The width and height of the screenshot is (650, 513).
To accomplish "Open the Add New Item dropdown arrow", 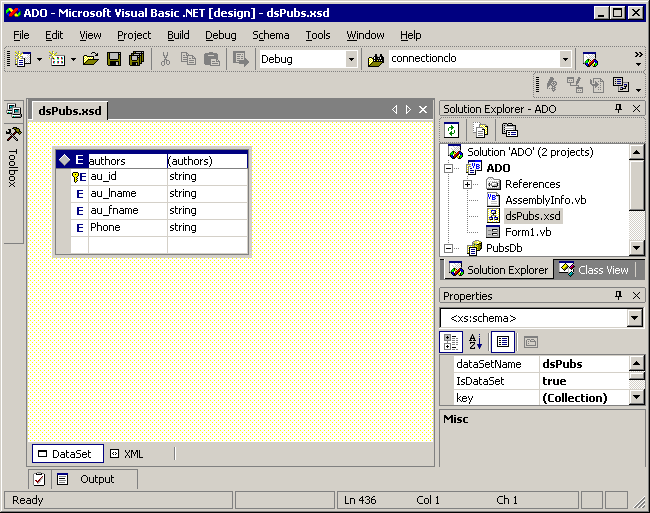I will pyautogui.click(x=73, y=60).
